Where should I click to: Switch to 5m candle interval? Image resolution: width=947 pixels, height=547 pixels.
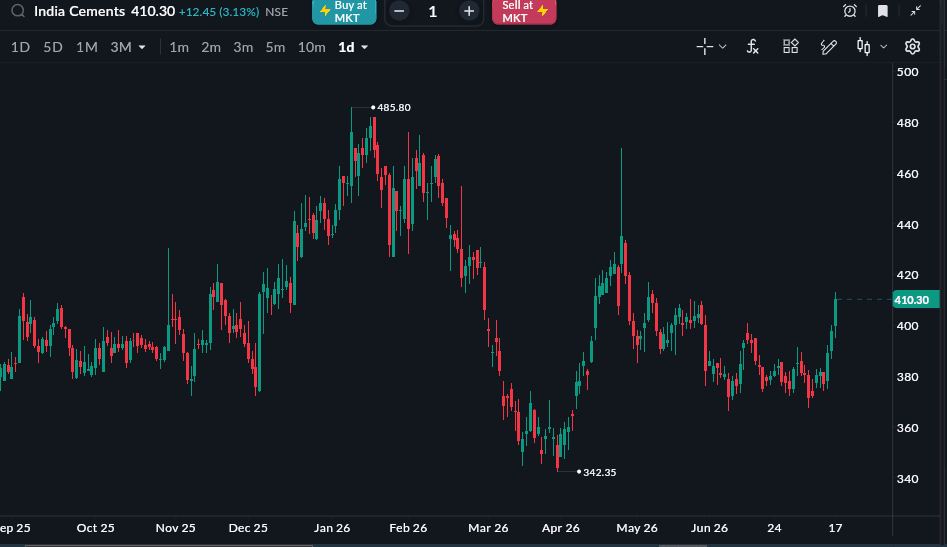tap(275, 47)
